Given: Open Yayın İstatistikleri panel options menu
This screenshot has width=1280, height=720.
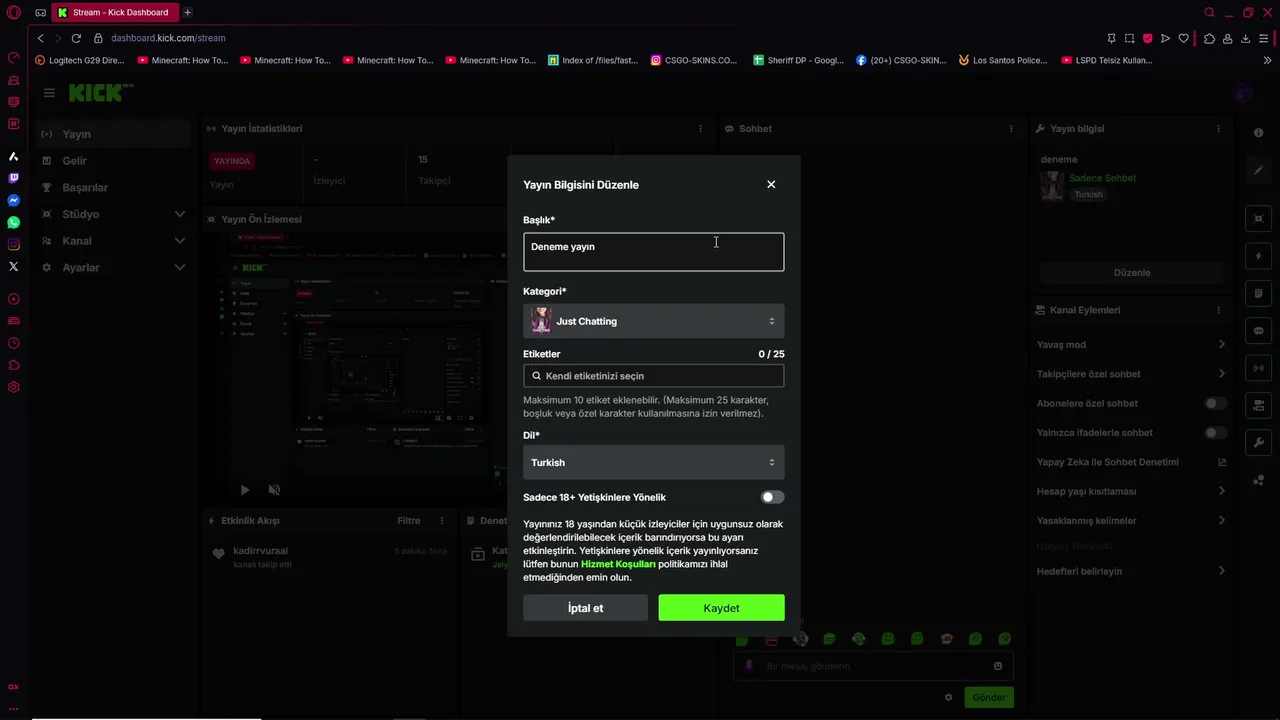Looking at the screenshot, I should click(x=700, y=129).
